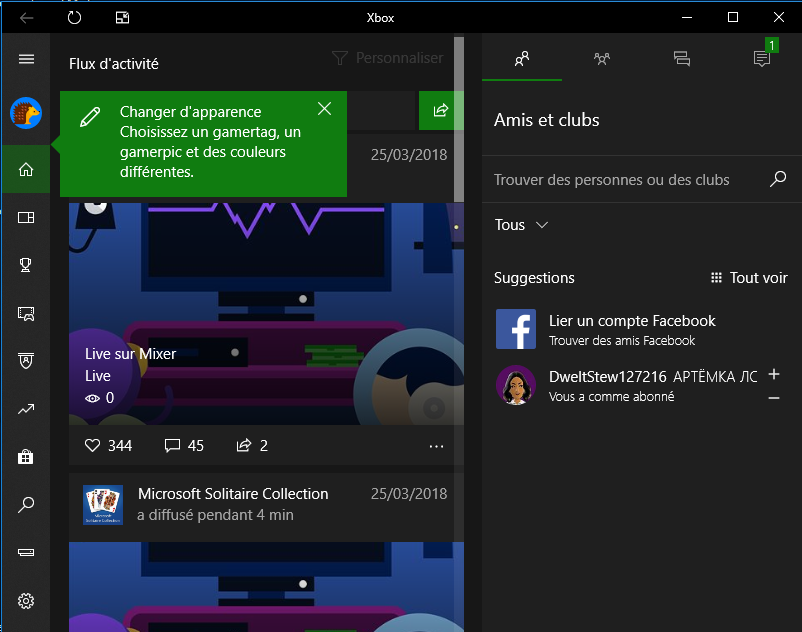Image resolution: width=802 pixels, height=632 pixels.
Task: Click Personnaliser filter button
Action: [x=387, y=58]
